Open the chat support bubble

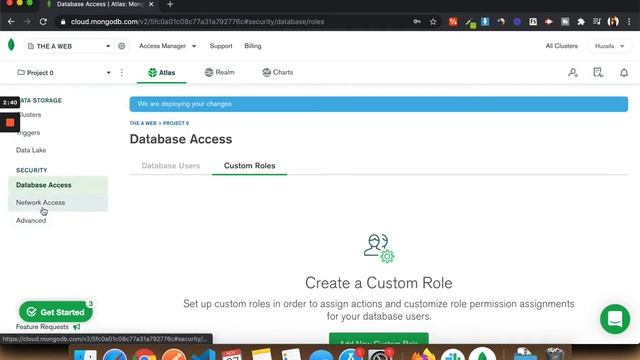pos(615,319)
